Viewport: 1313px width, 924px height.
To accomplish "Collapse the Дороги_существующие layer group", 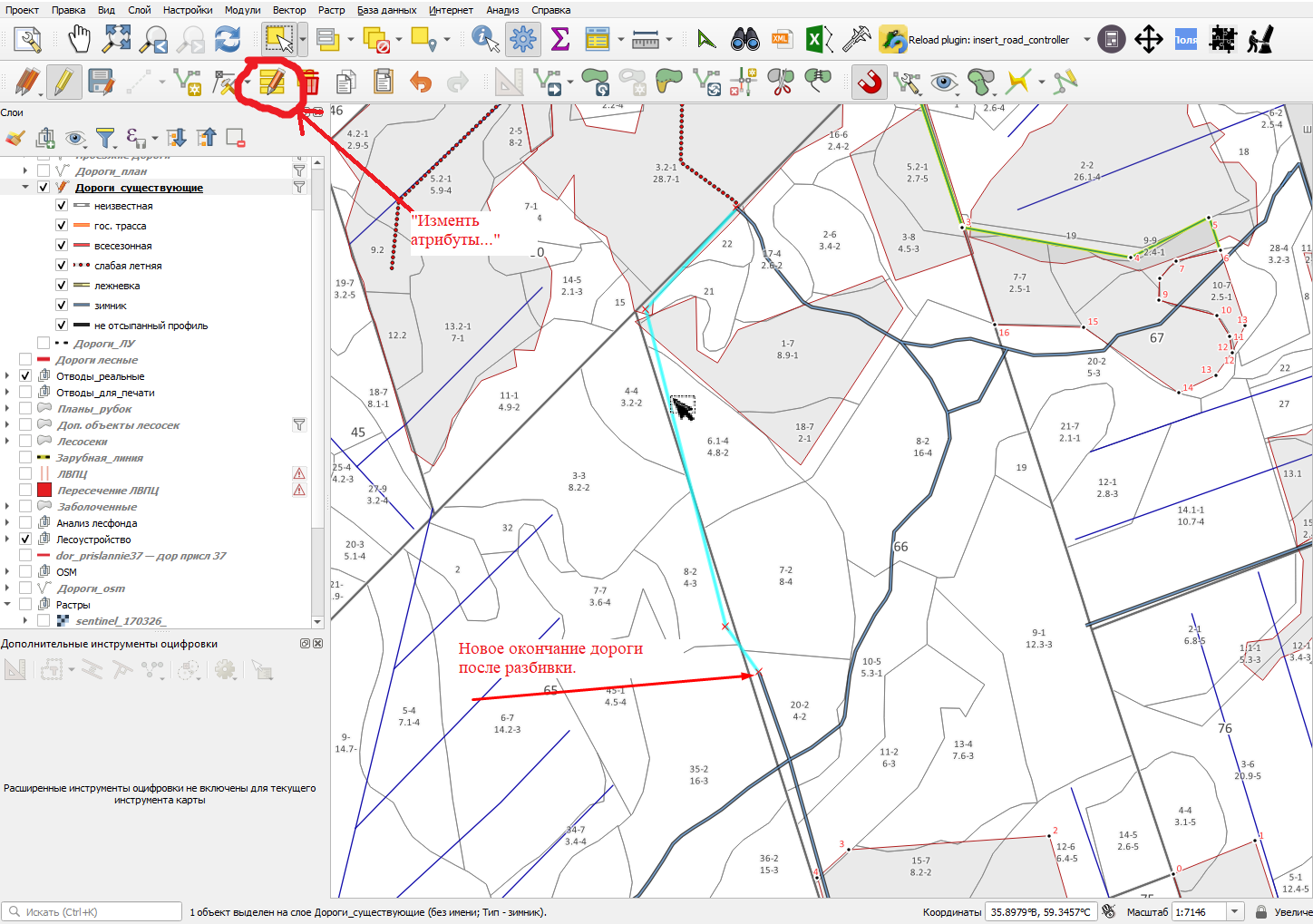I will pos(26,188).
